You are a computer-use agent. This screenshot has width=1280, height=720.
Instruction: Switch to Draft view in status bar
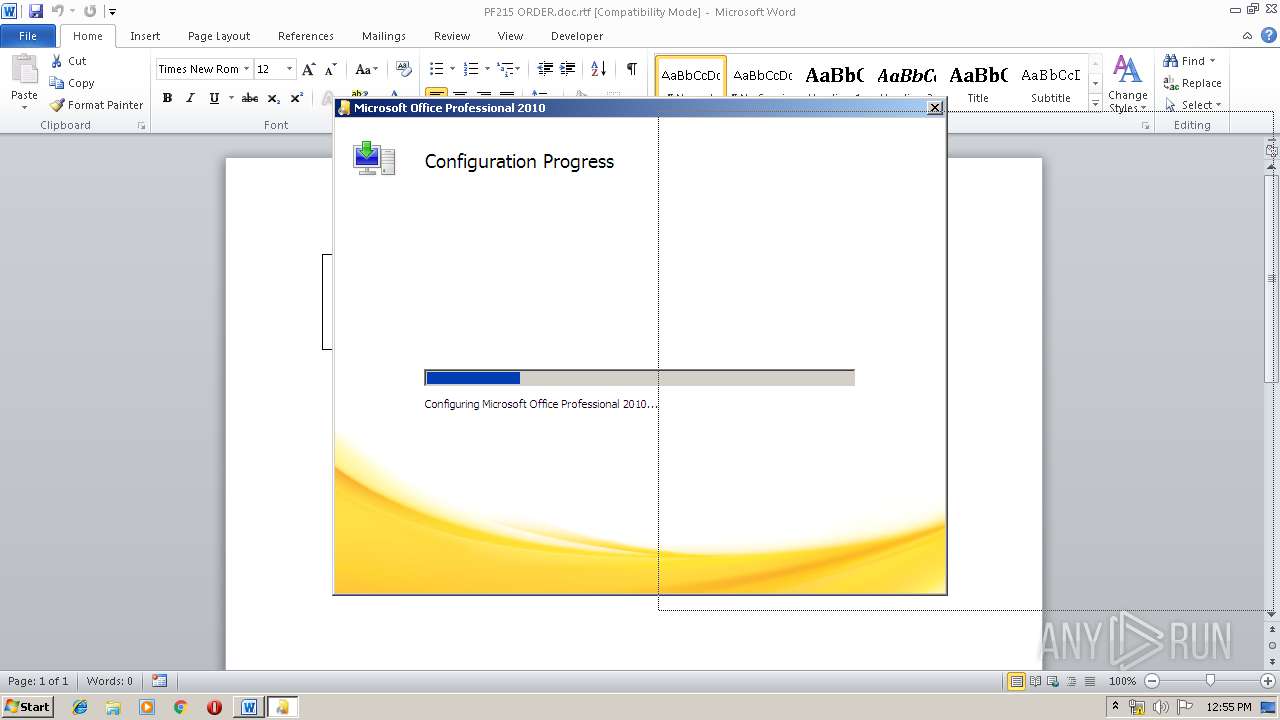1088,681
